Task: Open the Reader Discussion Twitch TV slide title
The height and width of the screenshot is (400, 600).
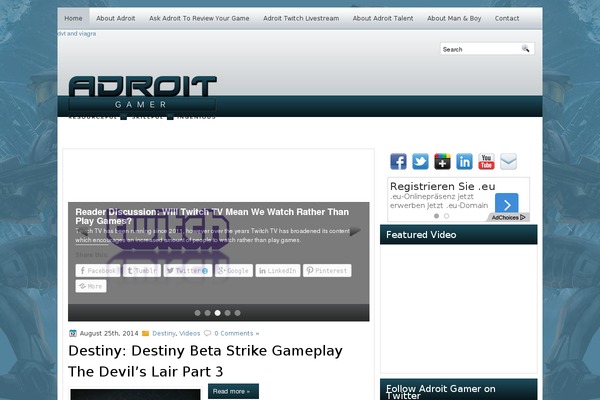Action: pos(212,216)
